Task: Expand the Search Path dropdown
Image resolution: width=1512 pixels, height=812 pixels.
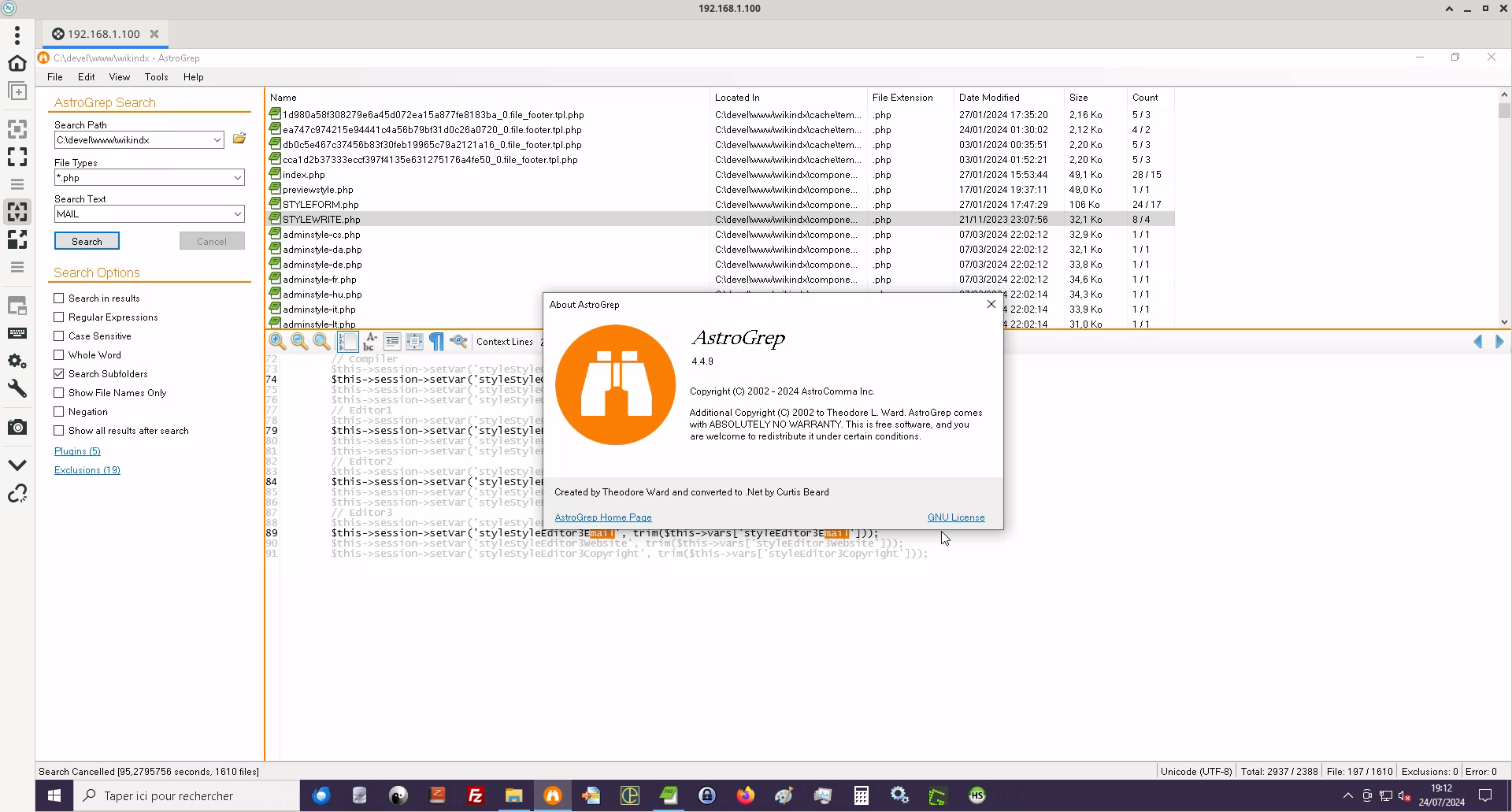Action: [x=217, y=140]
